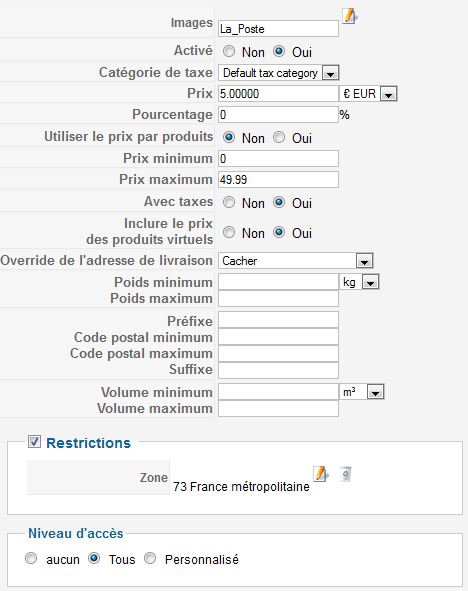Select Oui for Utiliser le prix par produits

[x=279, y=137]
